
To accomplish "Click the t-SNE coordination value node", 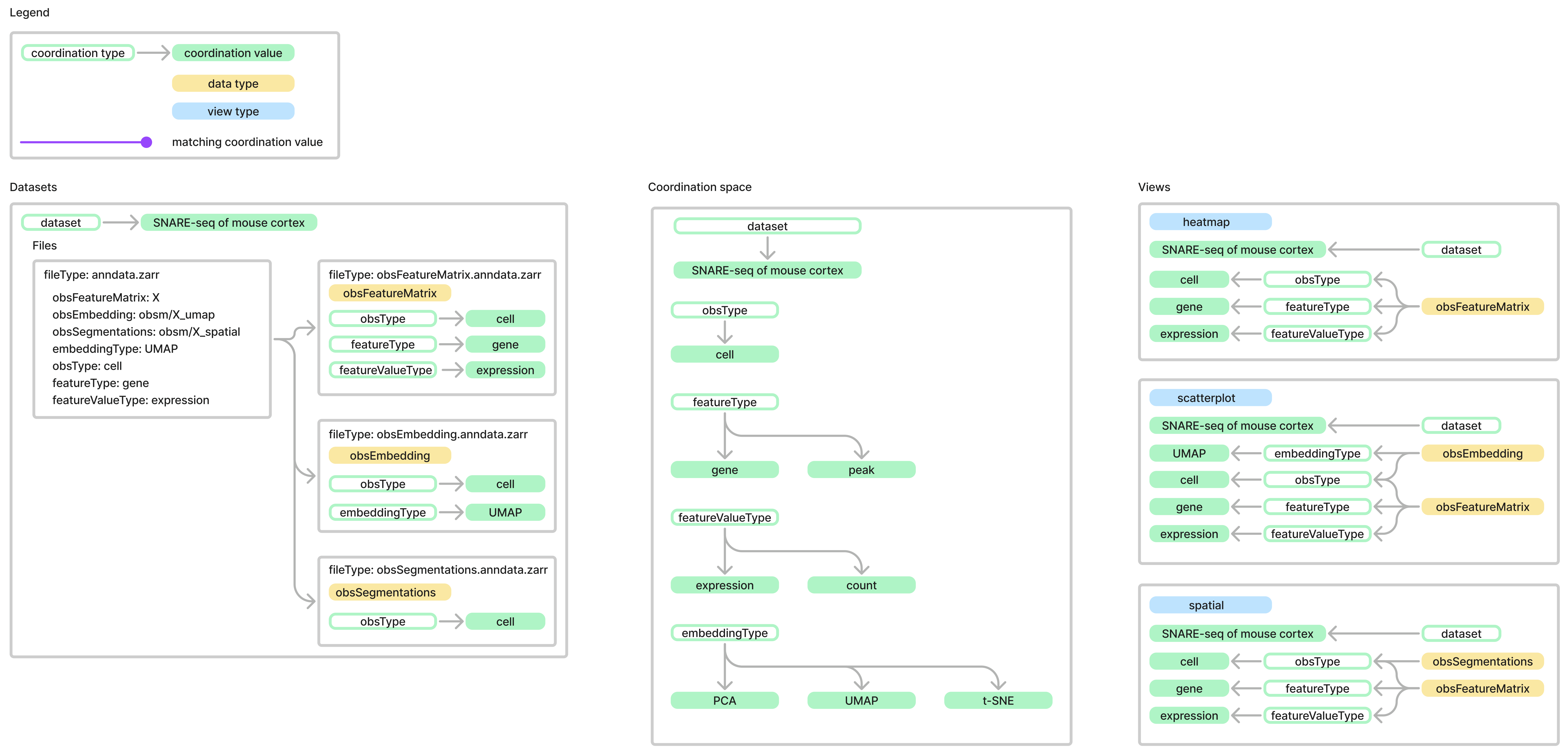I will pos(998,700).
